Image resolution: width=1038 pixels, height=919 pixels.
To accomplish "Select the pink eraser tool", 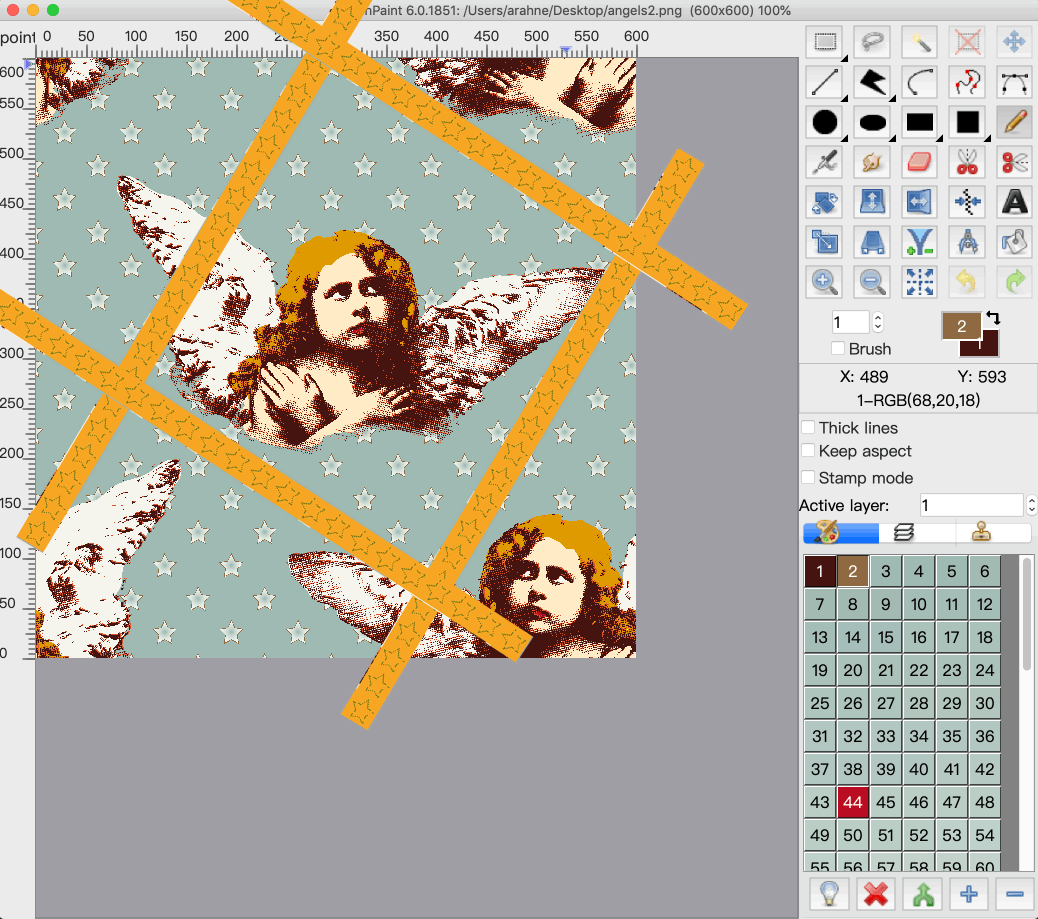I will 920,162.
